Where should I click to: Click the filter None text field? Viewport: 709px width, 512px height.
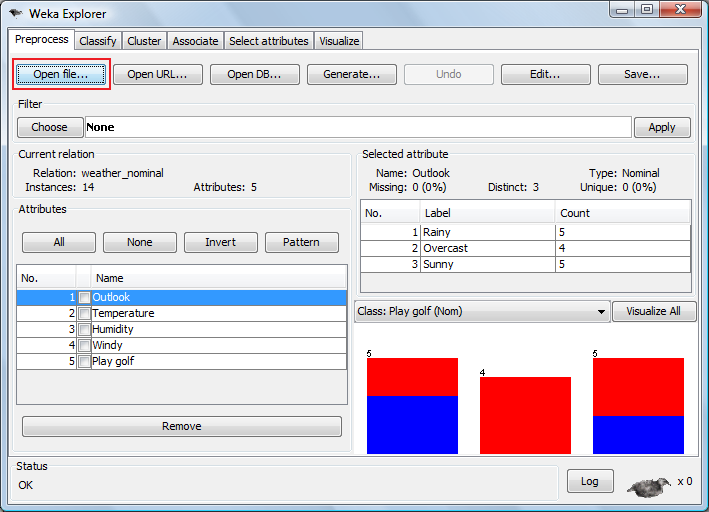(358, 127)
